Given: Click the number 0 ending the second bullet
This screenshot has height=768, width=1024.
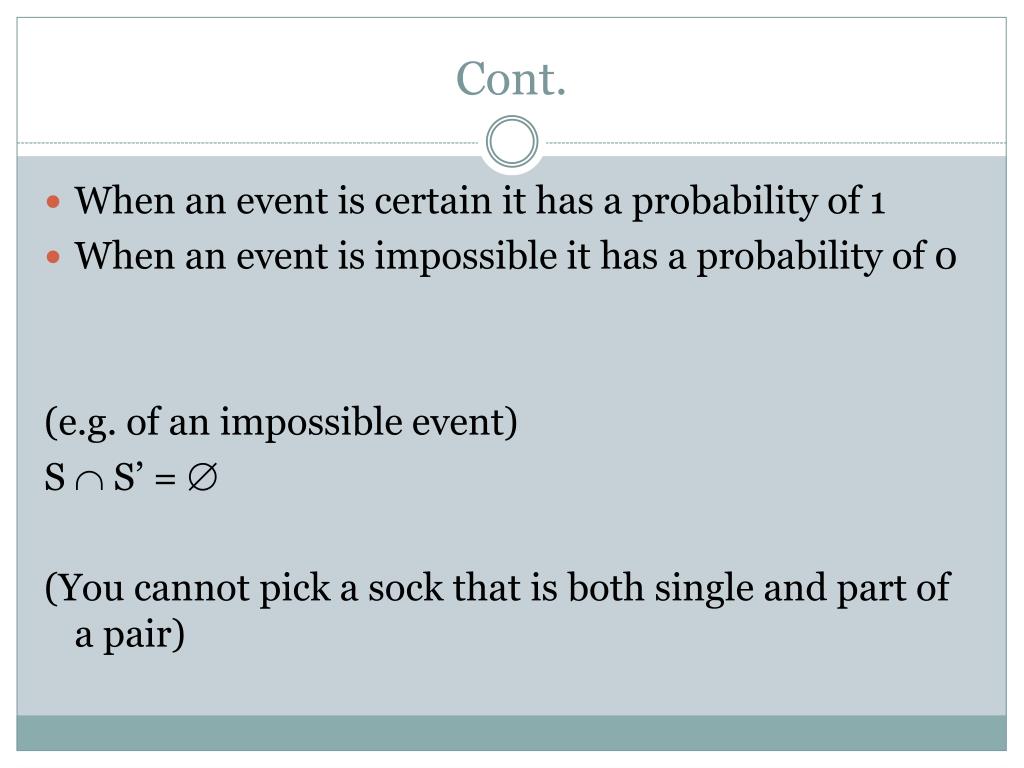Looking at the screenshot, I should click(x=945, y=257).
